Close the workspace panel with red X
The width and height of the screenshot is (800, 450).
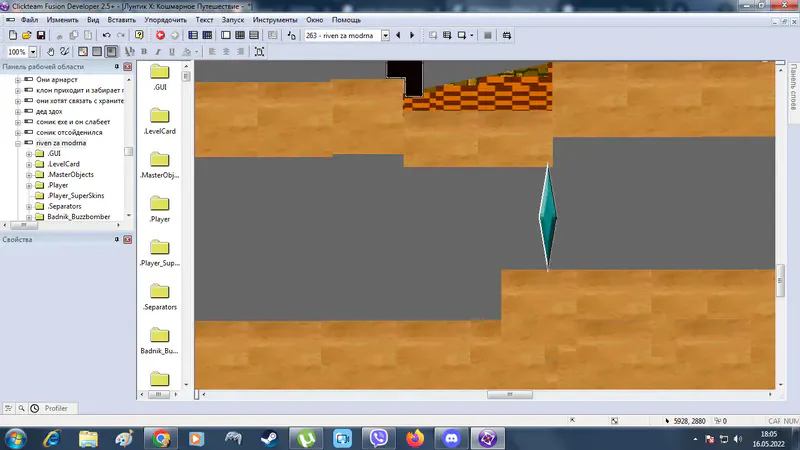128,67
